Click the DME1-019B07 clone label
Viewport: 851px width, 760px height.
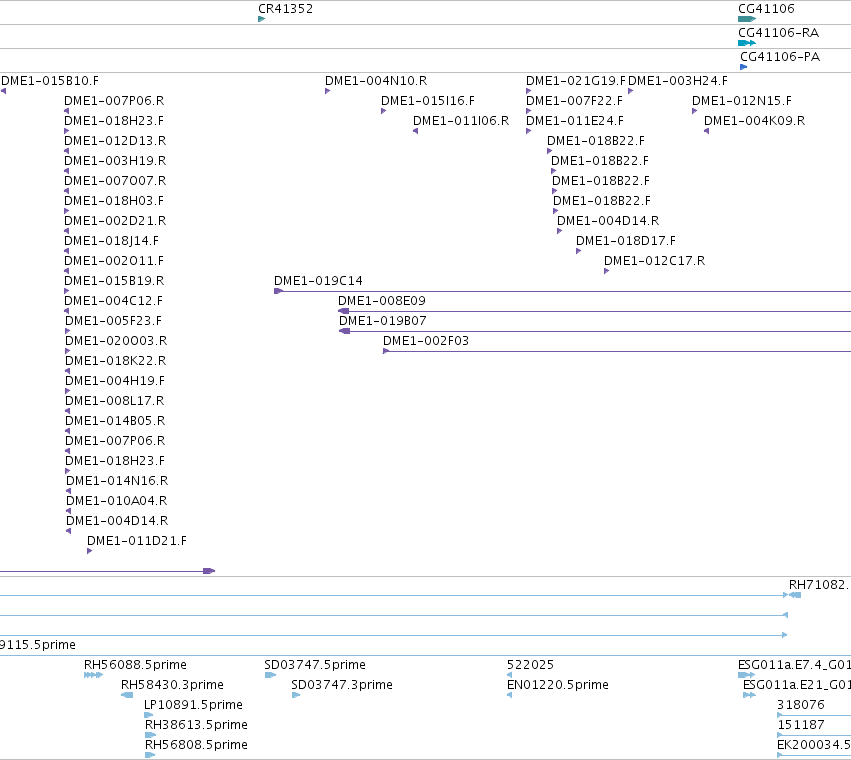pos(383,321)
